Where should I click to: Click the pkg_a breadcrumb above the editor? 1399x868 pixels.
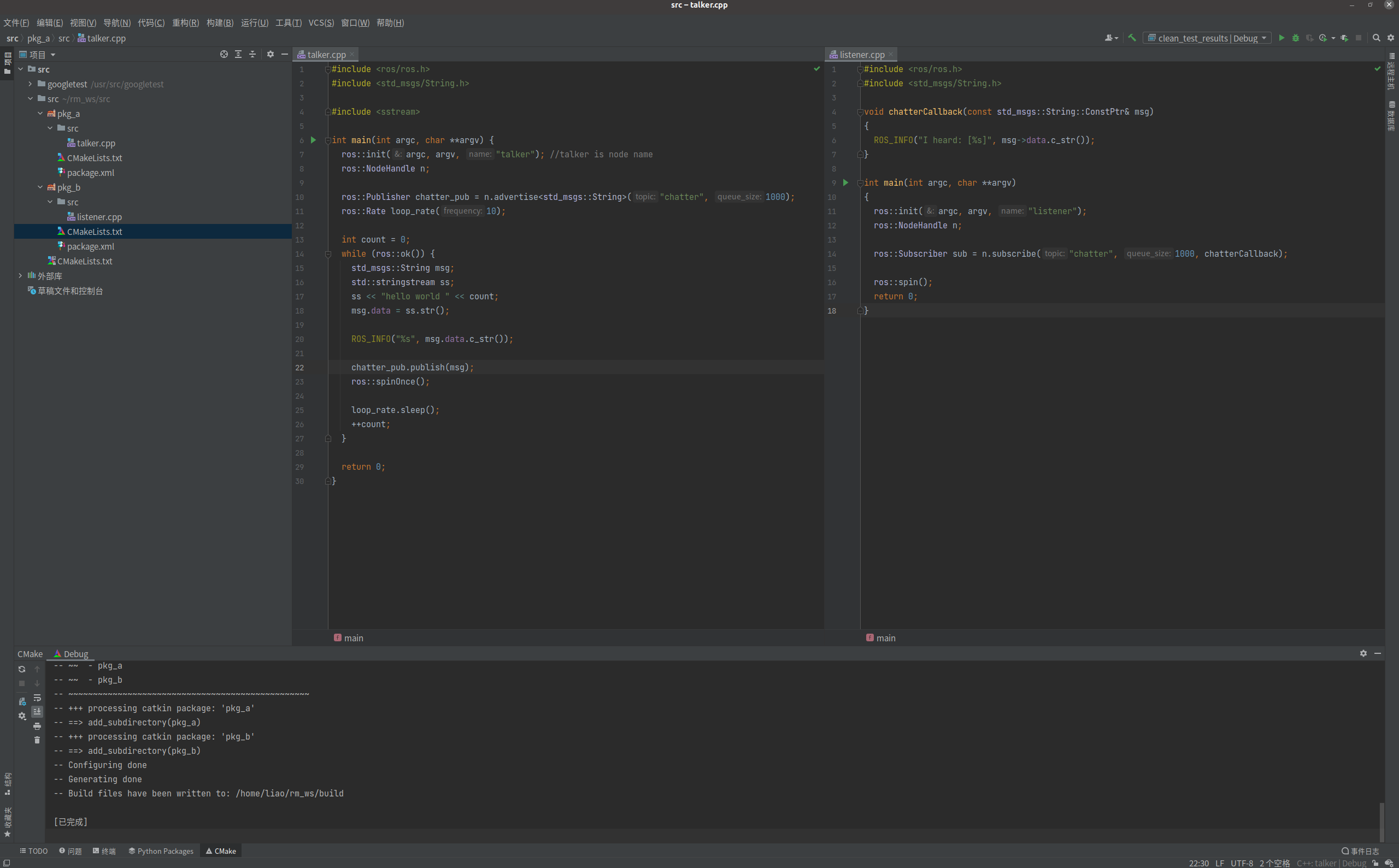[38, 38]
